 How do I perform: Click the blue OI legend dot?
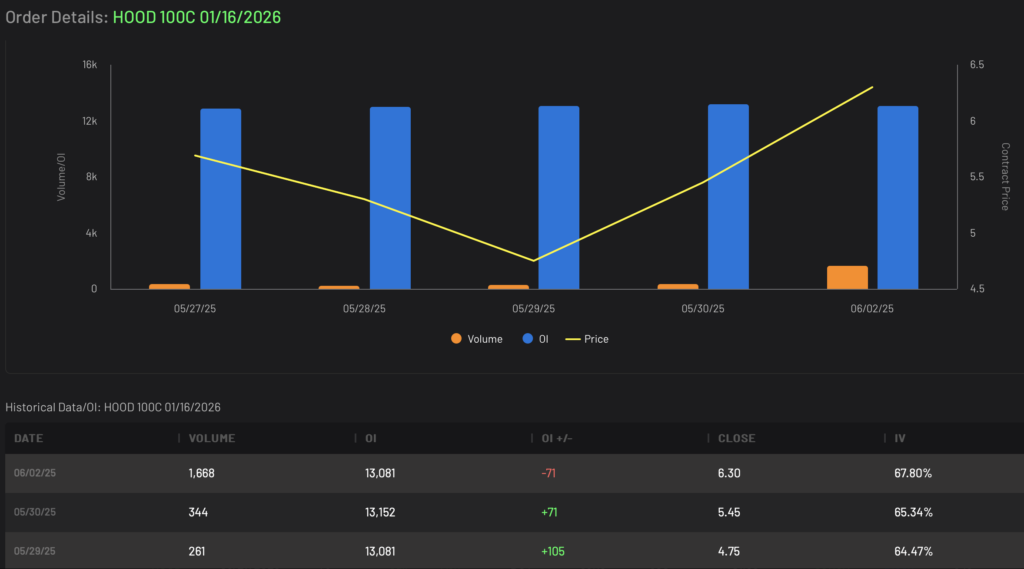click(528, 338)
